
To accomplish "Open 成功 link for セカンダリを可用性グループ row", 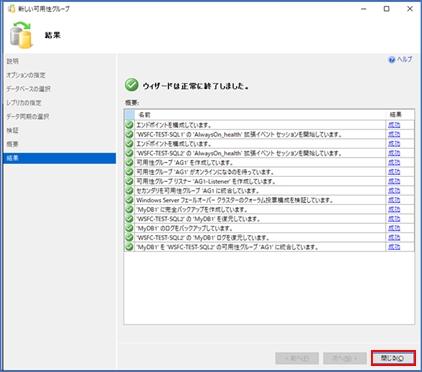I will pyautogui.click(x=394, y=191).
